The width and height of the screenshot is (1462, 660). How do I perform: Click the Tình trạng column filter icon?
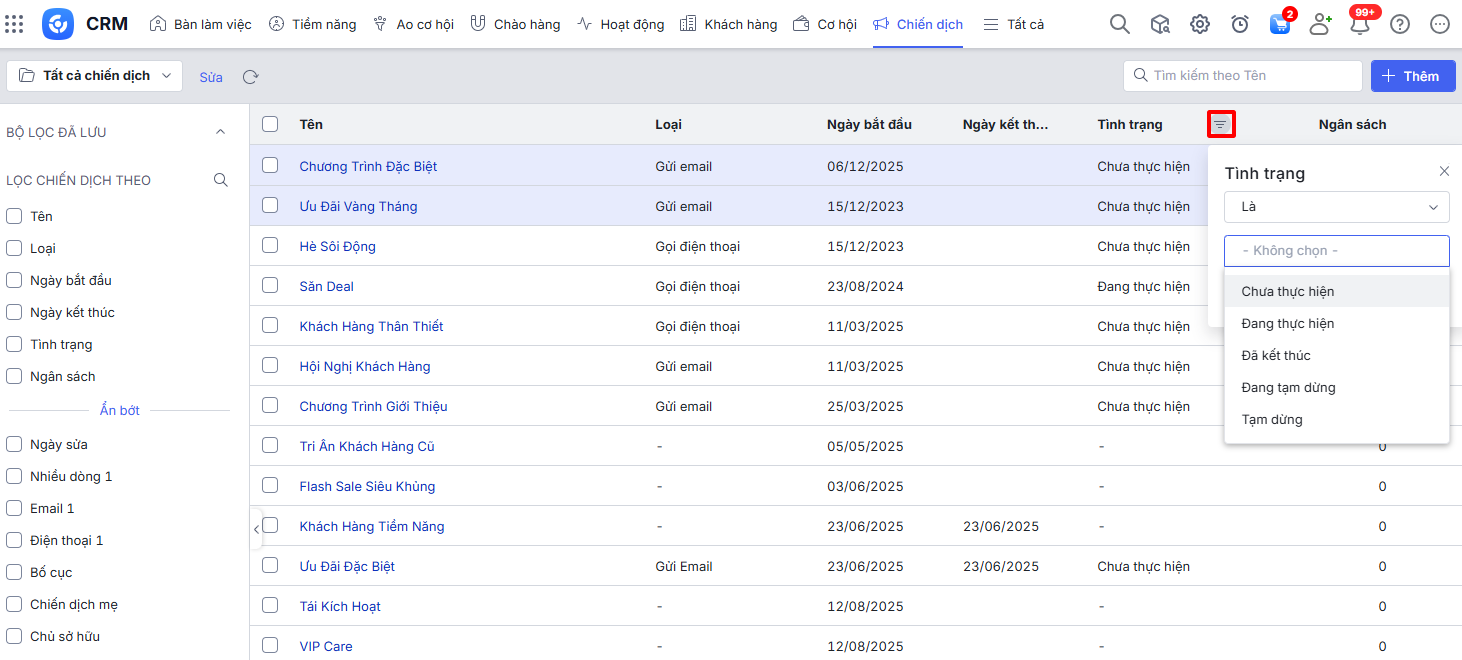click(x=1221, y=124)
